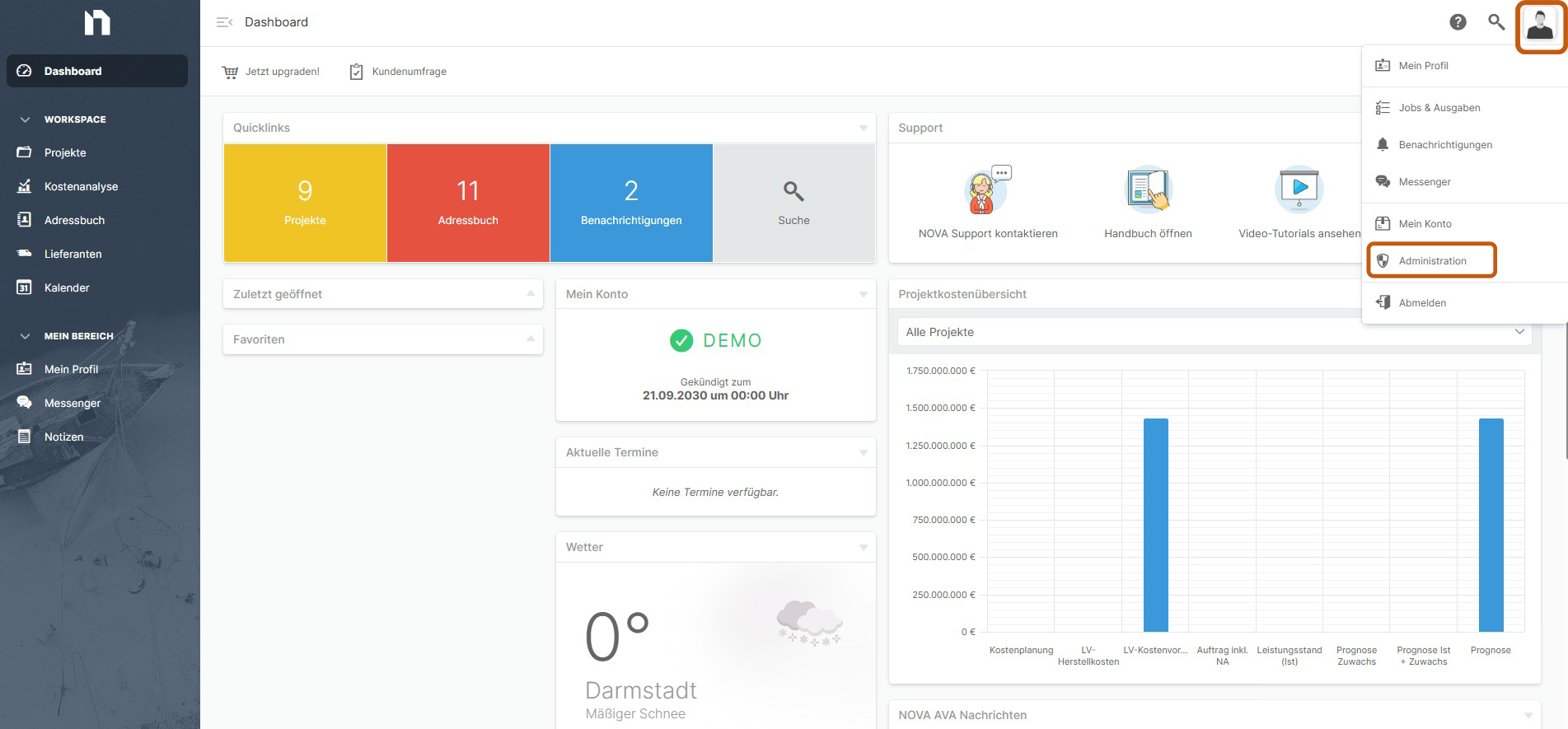
Task: Open the Kundenumfrage link
Action: pyautogui.click(x=399, y=72)
